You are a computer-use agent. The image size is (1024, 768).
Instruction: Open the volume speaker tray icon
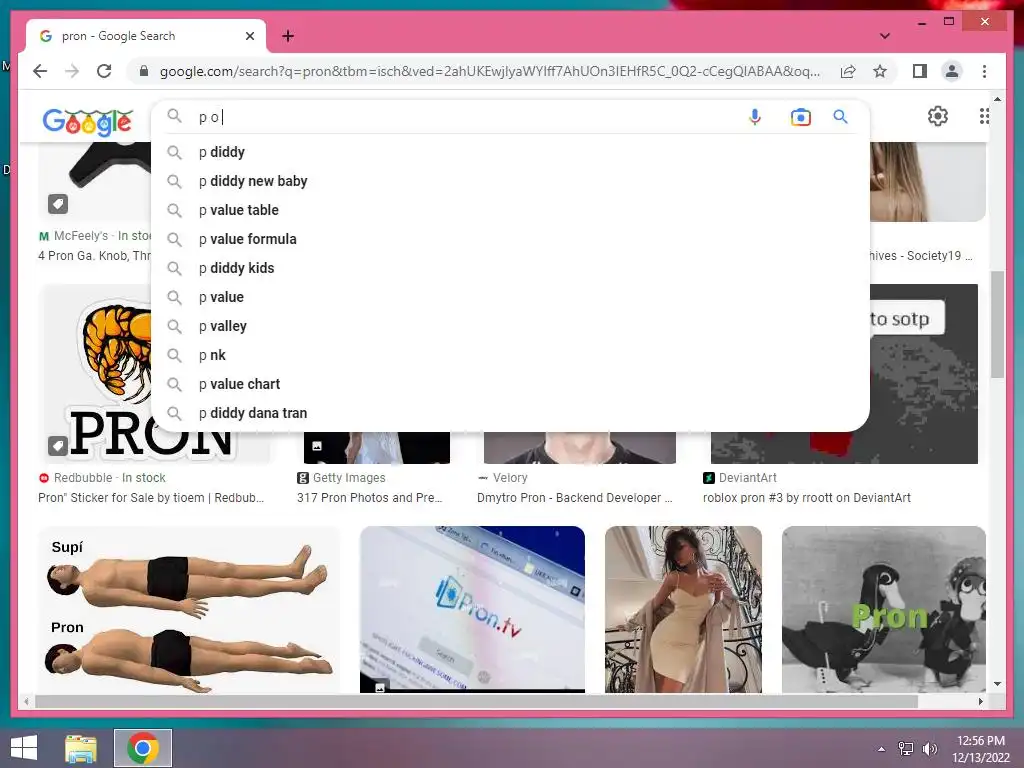click(x=930, y=749)
